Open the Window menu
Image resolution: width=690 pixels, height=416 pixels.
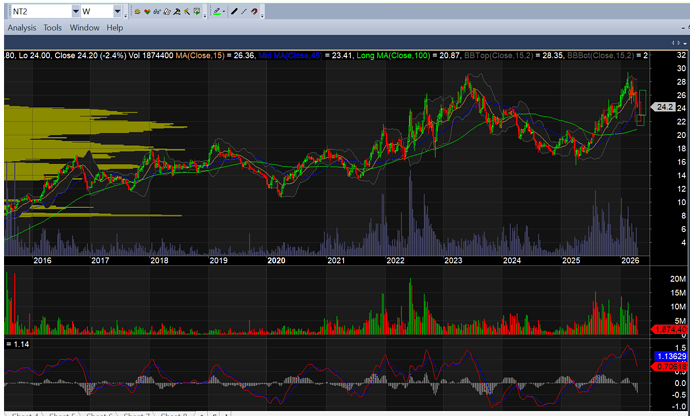(x=84, y=28)
